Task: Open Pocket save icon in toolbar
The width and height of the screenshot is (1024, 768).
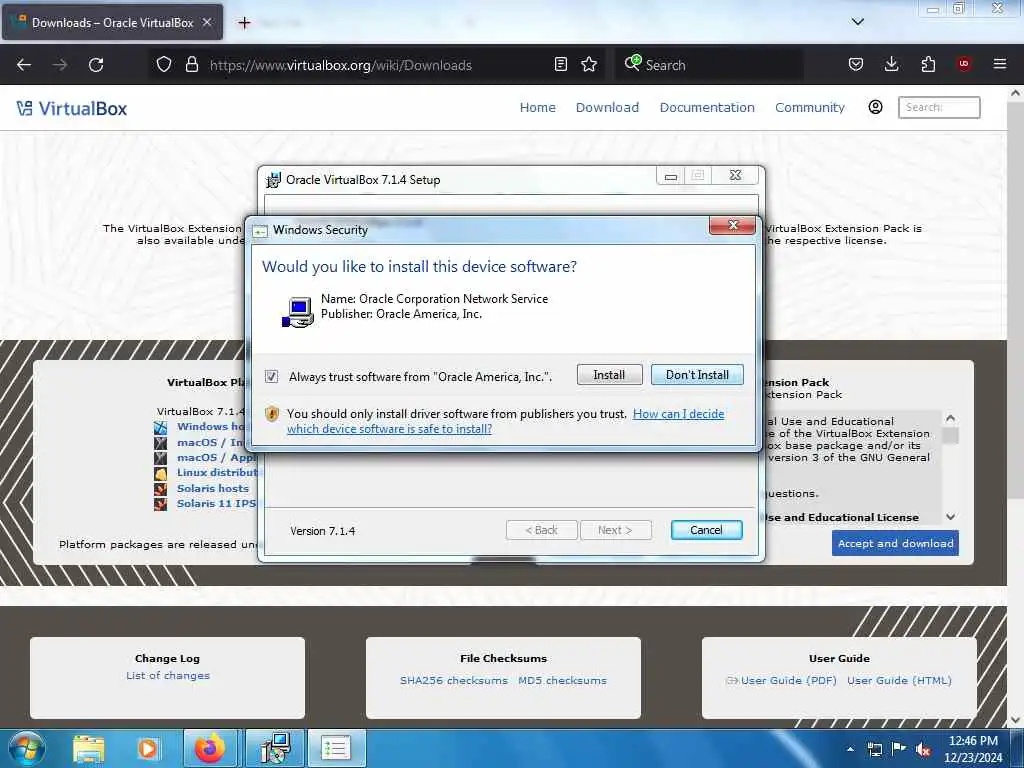Action: click(x=856, y=64)
